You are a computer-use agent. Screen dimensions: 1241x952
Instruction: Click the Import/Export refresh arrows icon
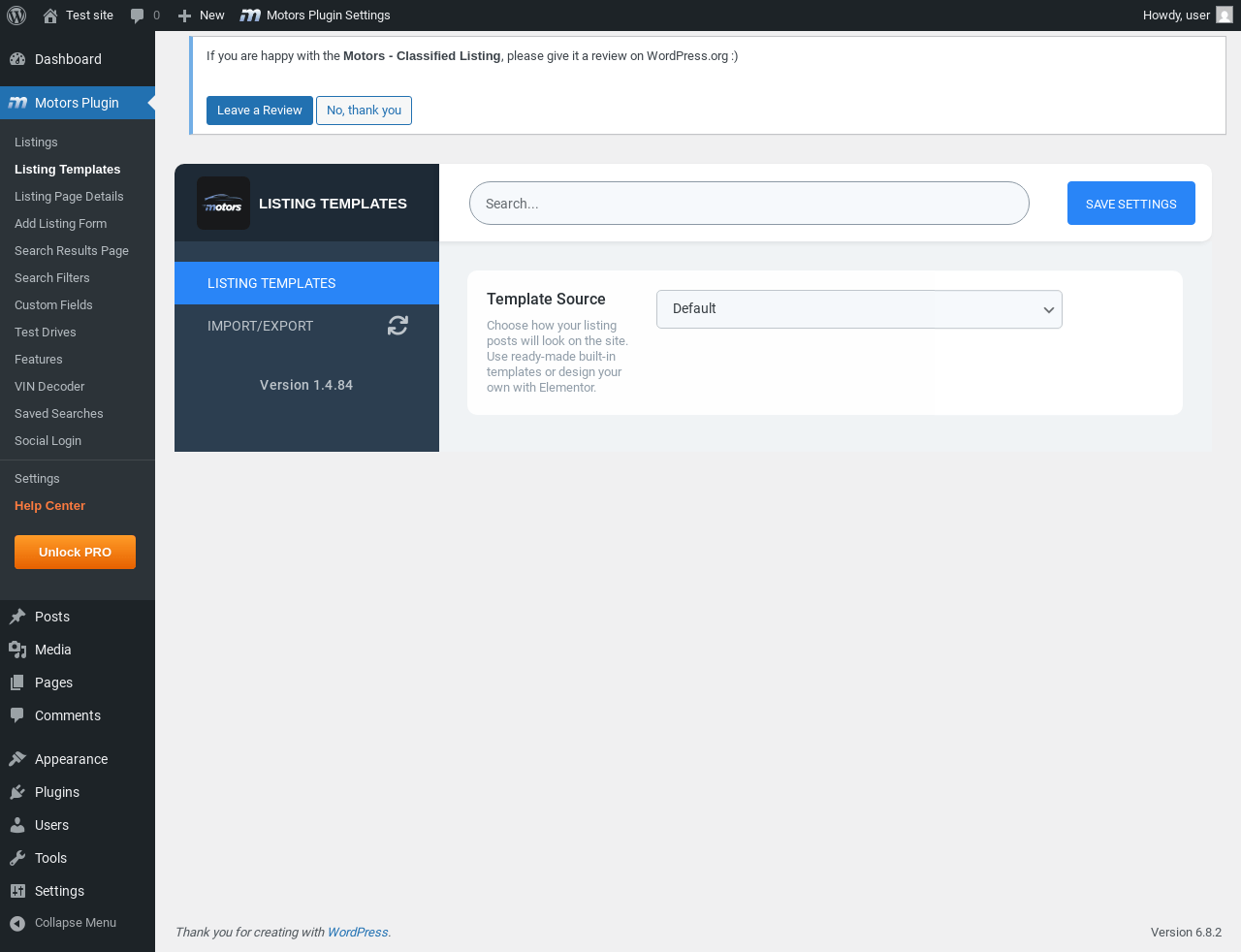point(398,326)
